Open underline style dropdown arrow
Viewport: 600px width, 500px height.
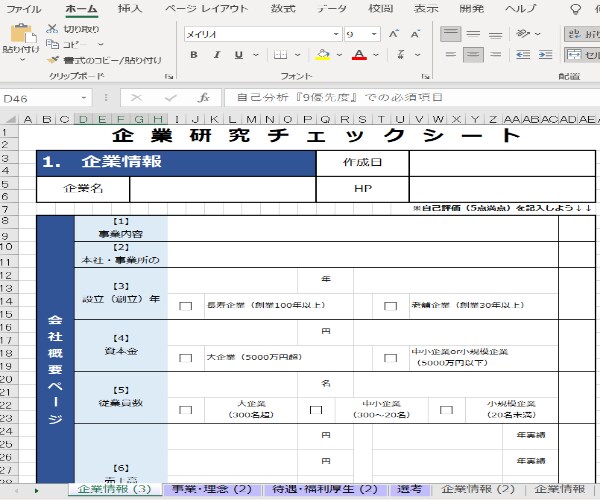coord(256,55)
